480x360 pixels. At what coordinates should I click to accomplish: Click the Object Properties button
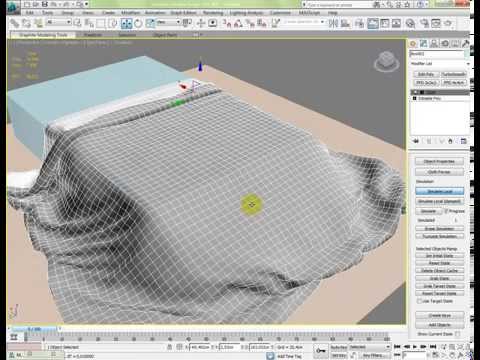(x=439, y=161)
